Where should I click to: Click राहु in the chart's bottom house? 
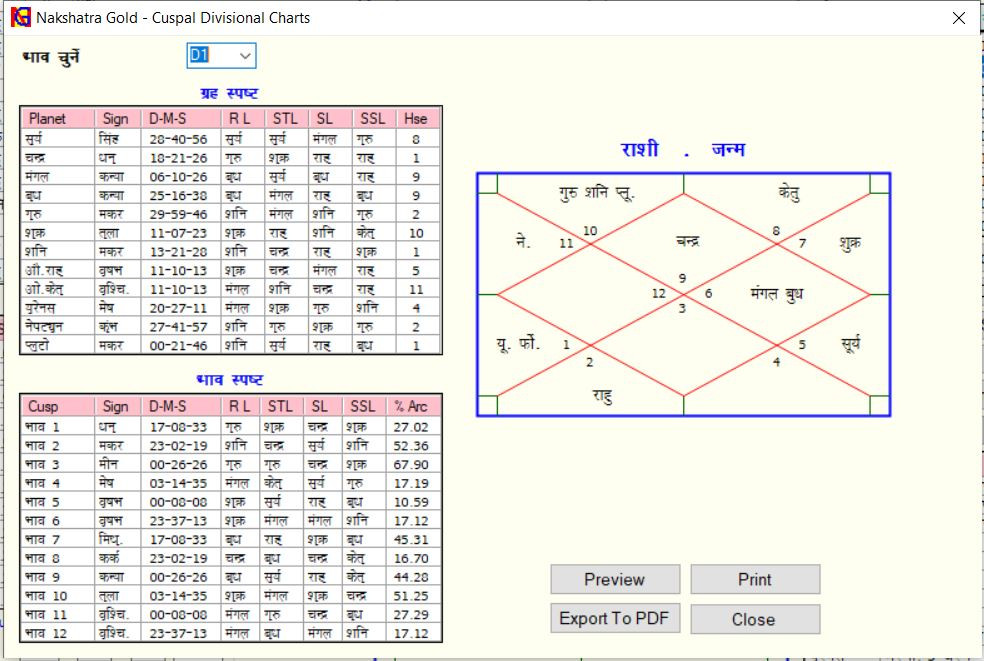coord(600,395)
